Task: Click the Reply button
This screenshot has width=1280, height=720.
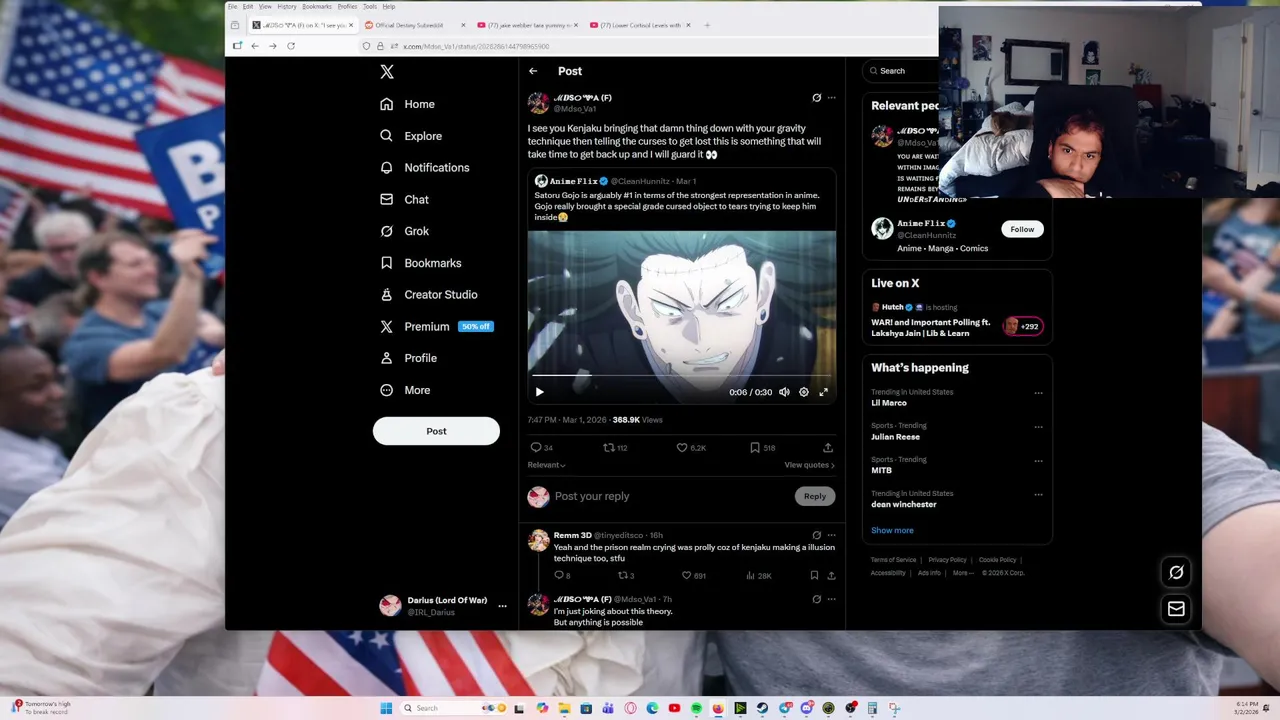Action: (815, 496)
